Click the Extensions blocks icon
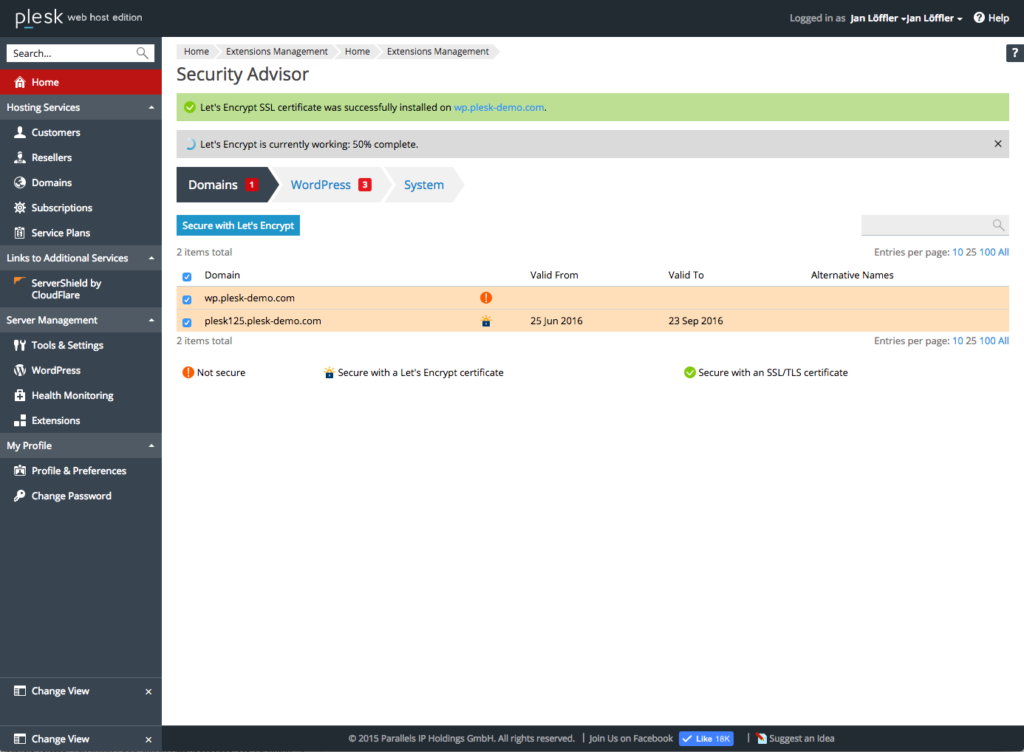The height and width of the screenshot is (752, 1024). click(x=20, y=420)
